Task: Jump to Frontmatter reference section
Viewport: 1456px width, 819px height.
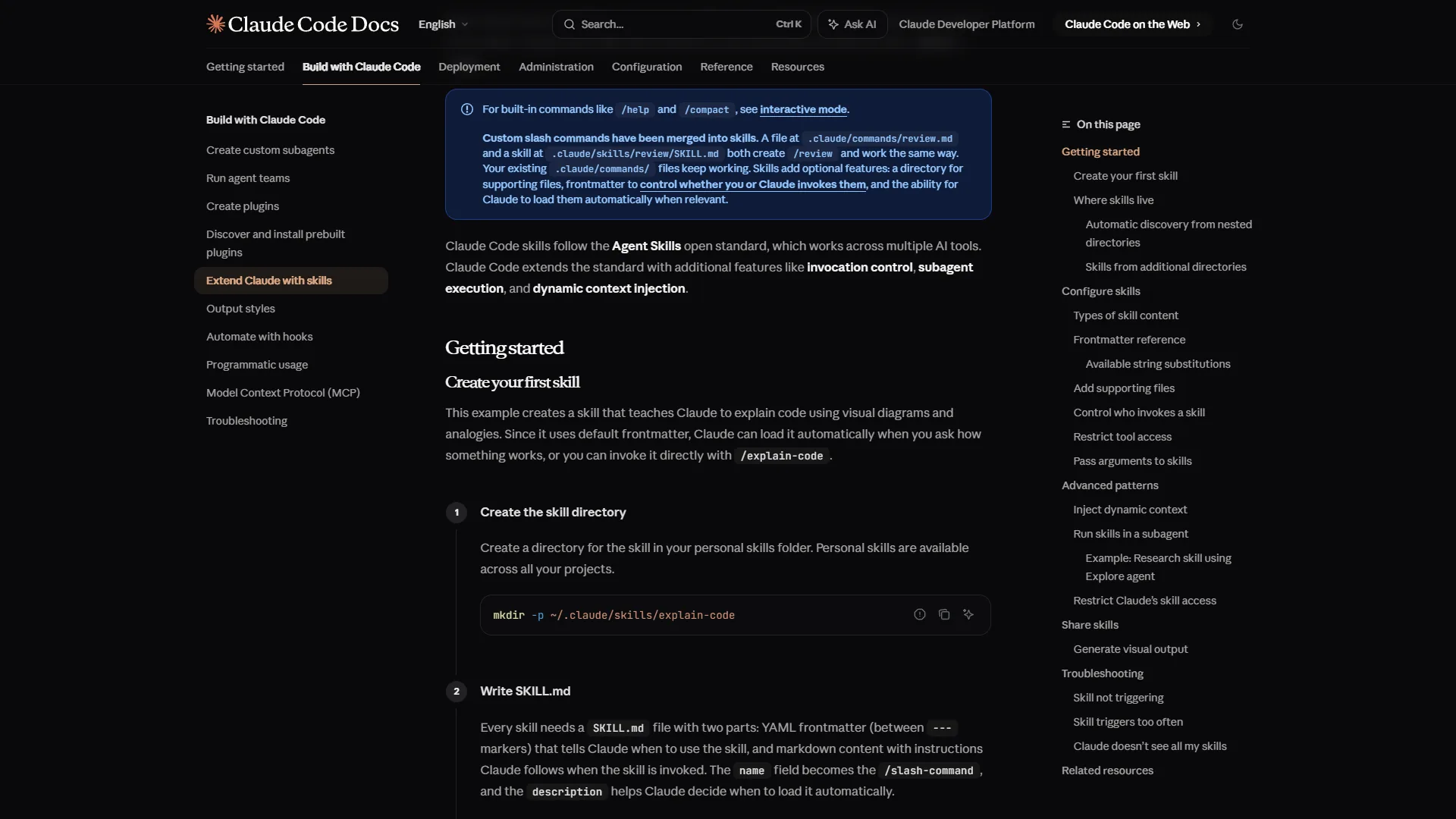Action: pos(1129,340)
